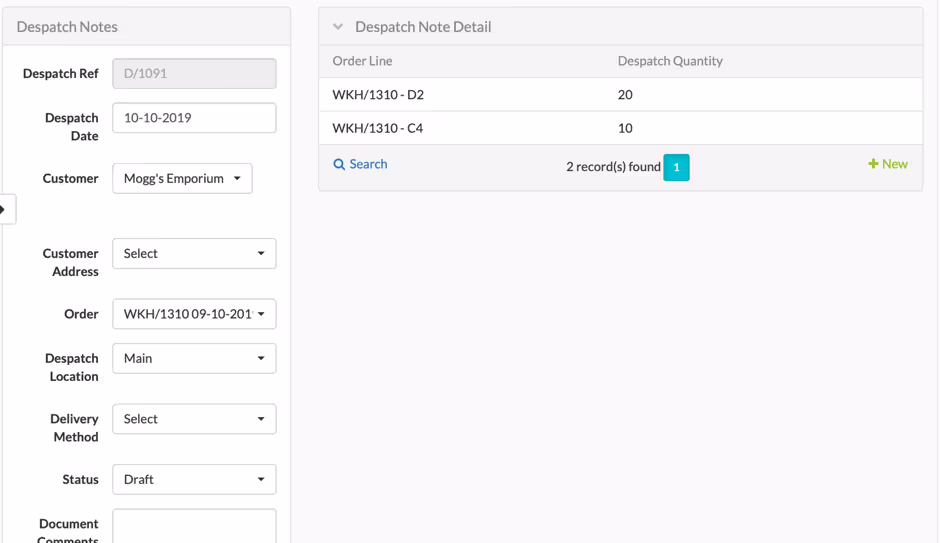Open the Customer Address Select dropdown

coord(194,254)
